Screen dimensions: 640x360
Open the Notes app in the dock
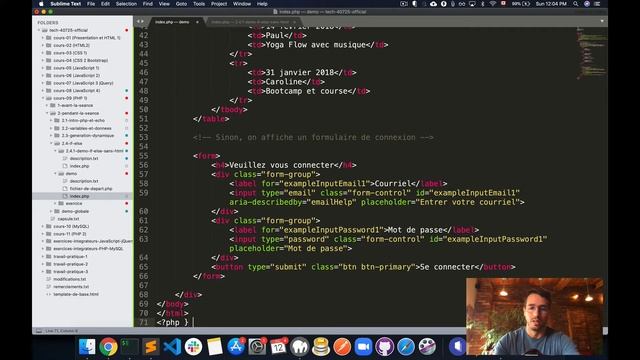pyautogui.click(x=214, y=347)
